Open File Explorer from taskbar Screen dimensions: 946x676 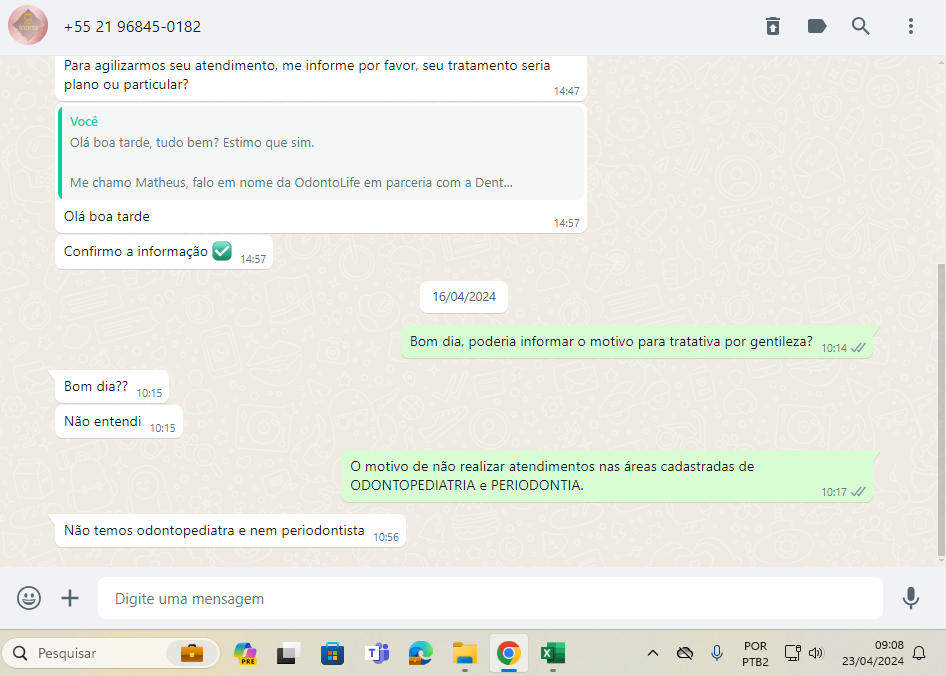[465, 653]
